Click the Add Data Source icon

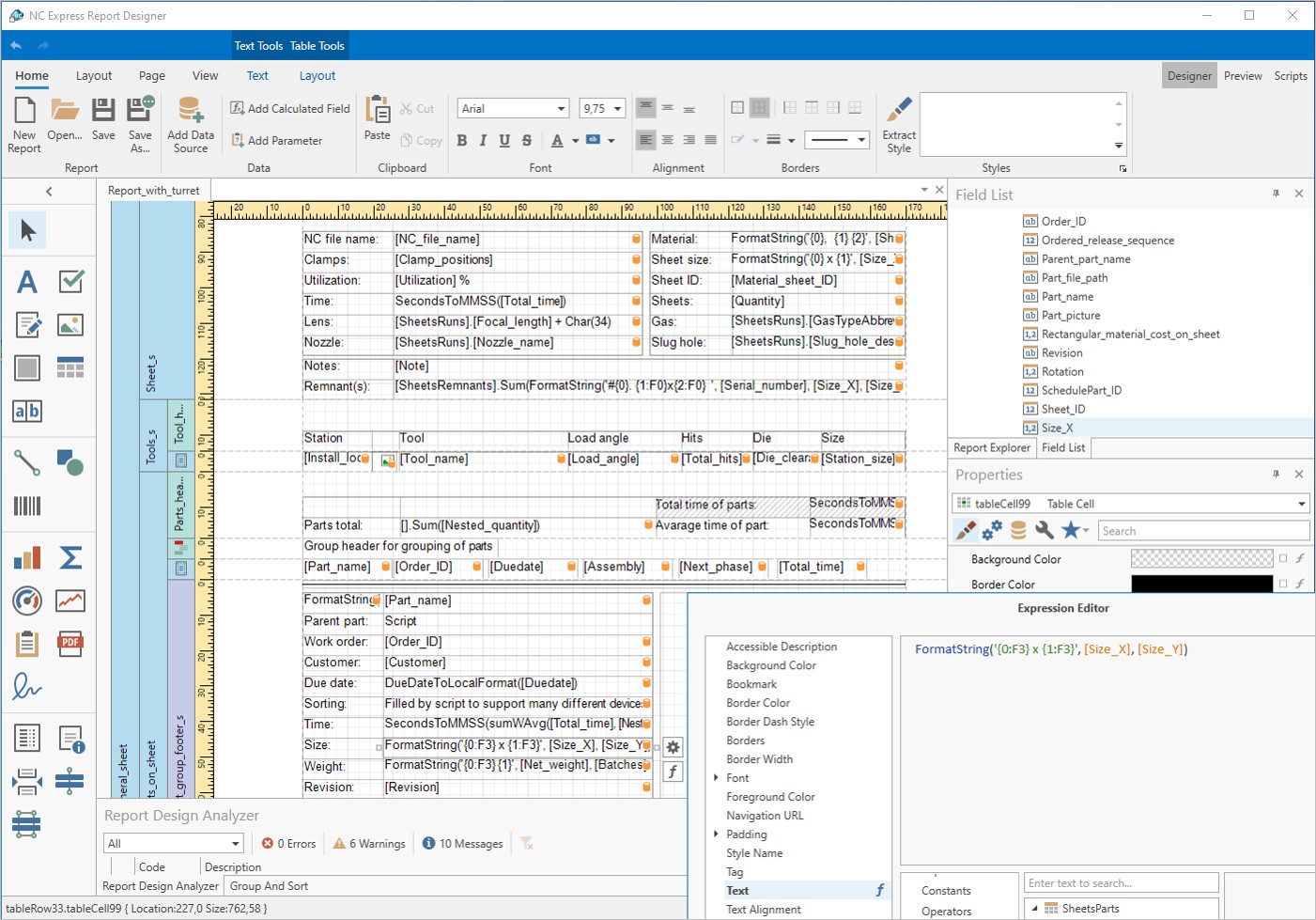tap(191, 111)
